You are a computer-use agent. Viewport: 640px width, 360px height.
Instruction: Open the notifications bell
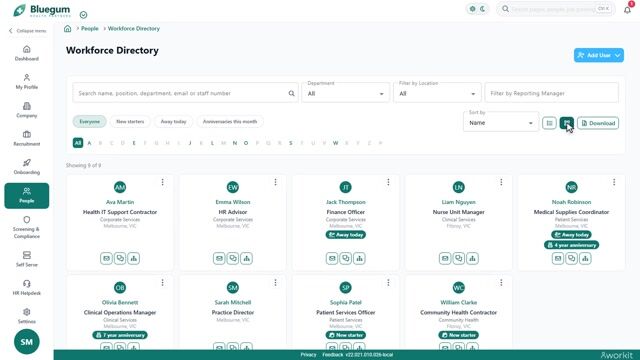(x=627, y=10)
